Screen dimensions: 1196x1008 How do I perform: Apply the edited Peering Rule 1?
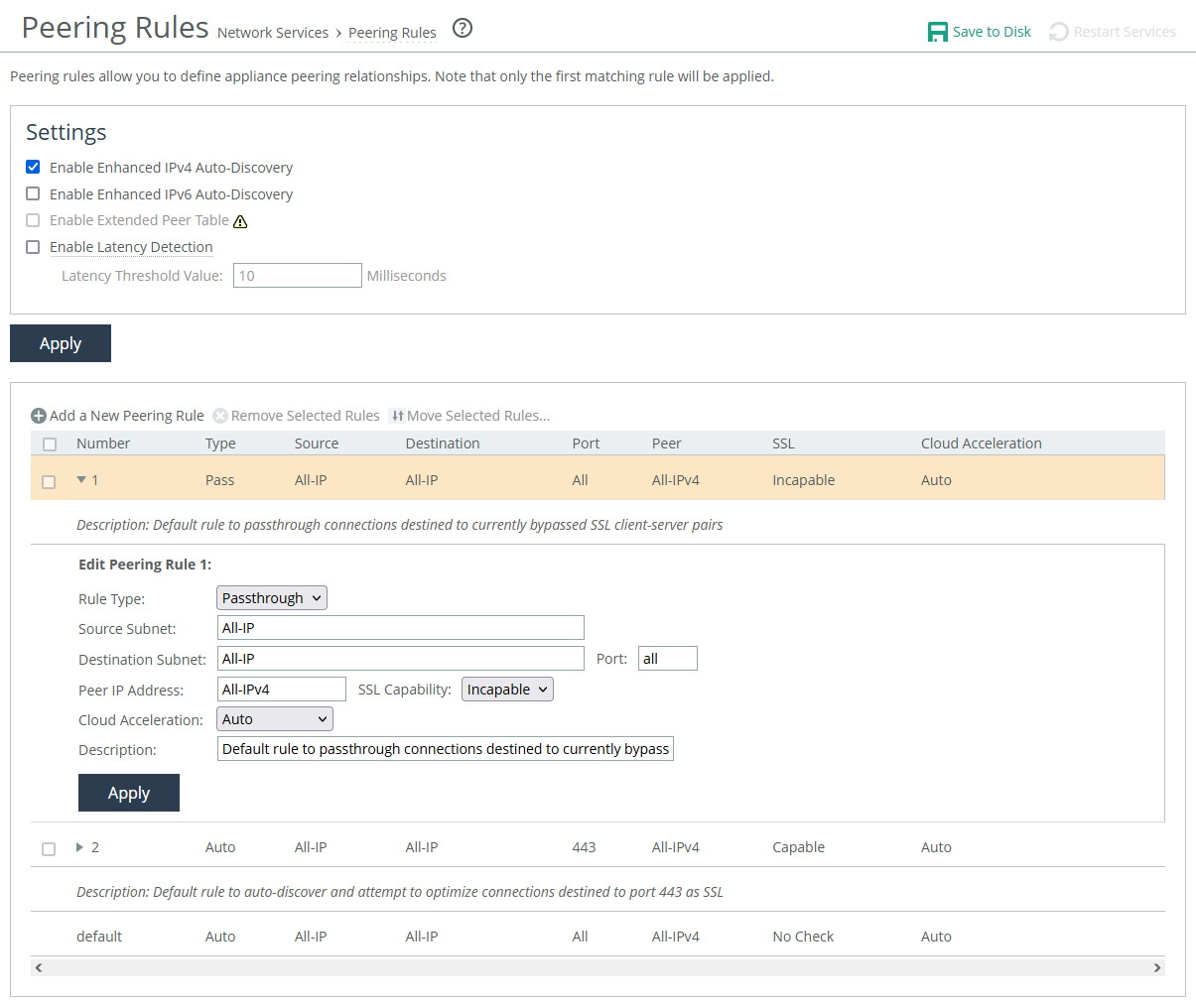tap(129, 793)
